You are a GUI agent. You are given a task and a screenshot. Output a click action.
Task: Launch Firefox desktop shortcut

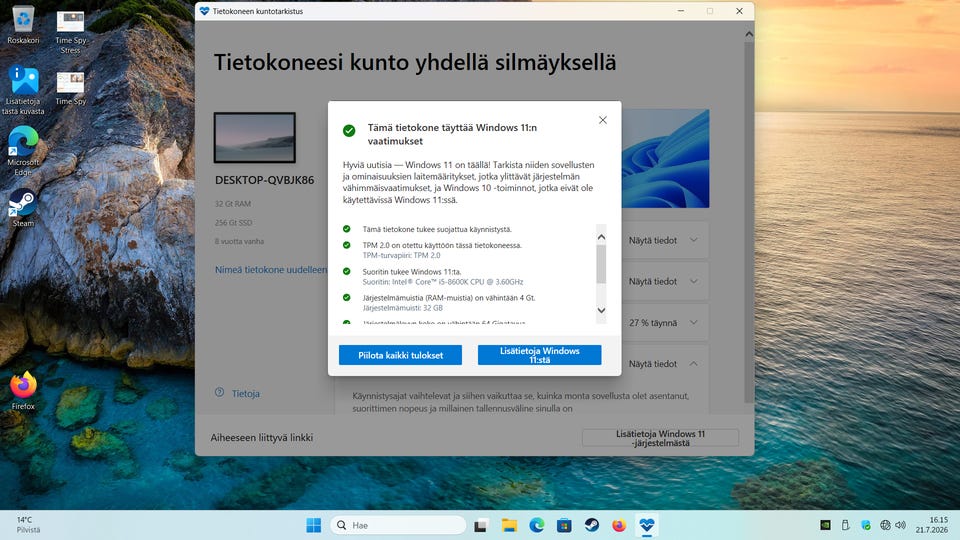(x=23, y=390)
